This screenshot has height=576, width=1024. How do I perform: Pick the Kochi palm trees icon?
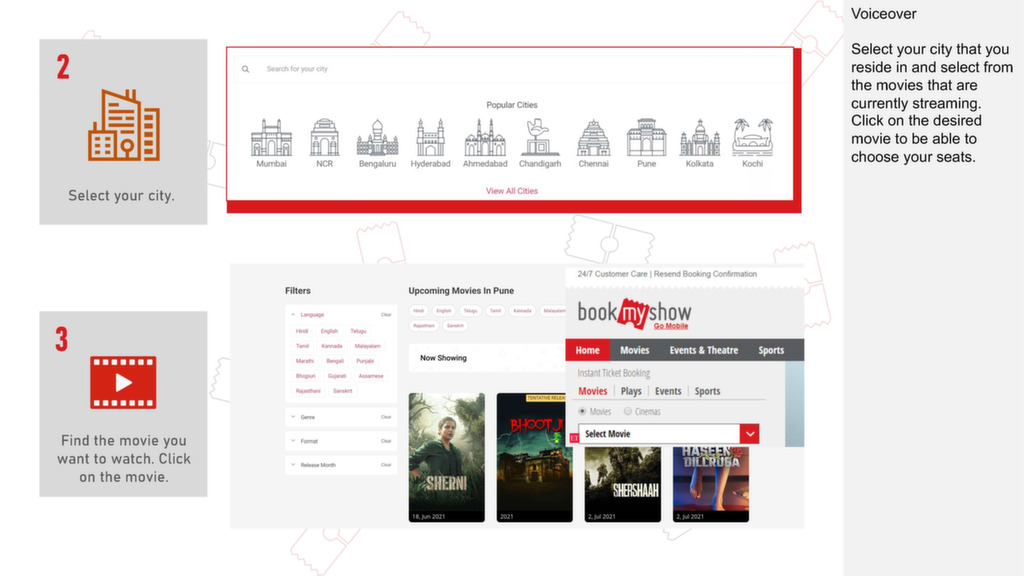coord(752,138)
